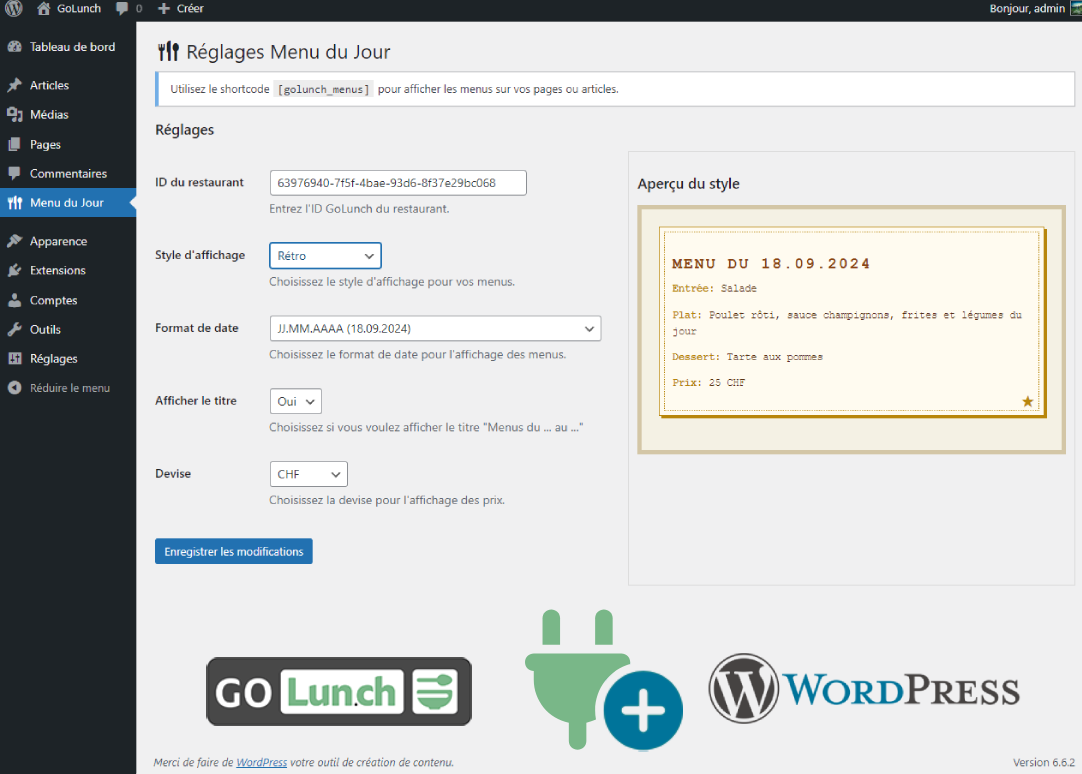Click Version 6.6.2 footer text

[x=1043, y=762]
